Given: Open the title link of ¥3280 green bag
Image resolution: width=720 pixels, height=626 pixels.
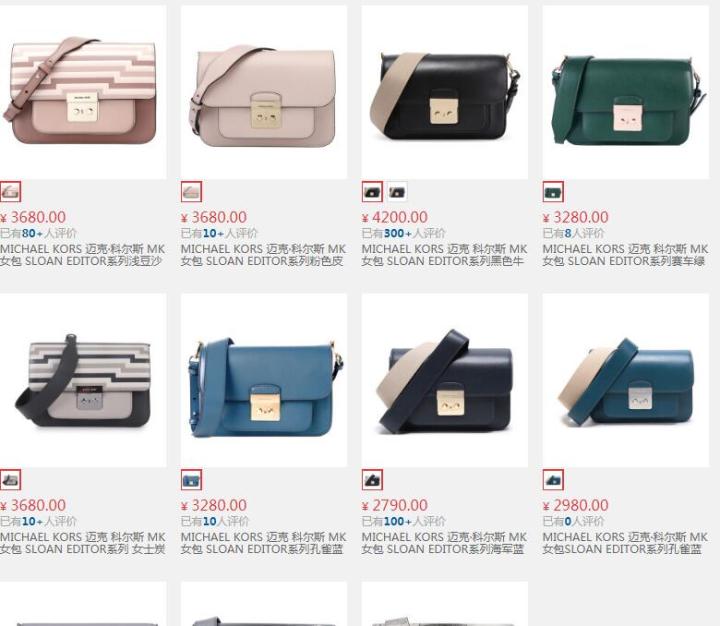Looking at the screenshot, I should (x=625, y=255).
